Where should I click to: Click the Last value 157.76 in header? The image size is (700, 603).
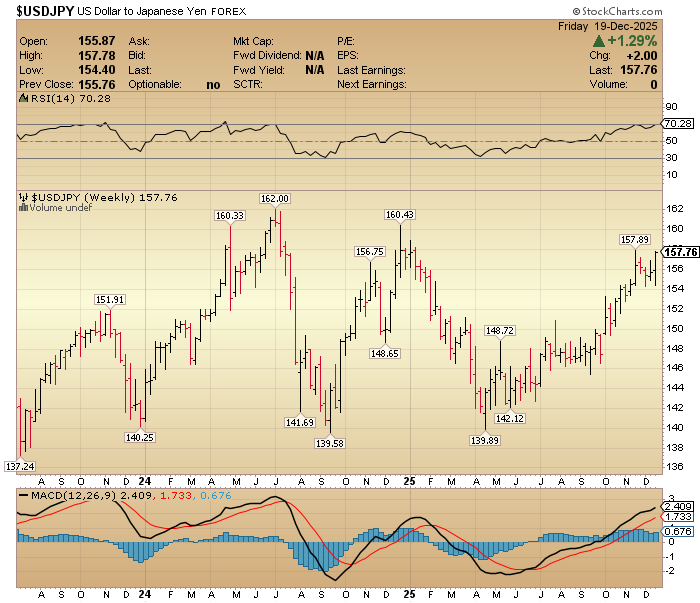tap(639, 70)
